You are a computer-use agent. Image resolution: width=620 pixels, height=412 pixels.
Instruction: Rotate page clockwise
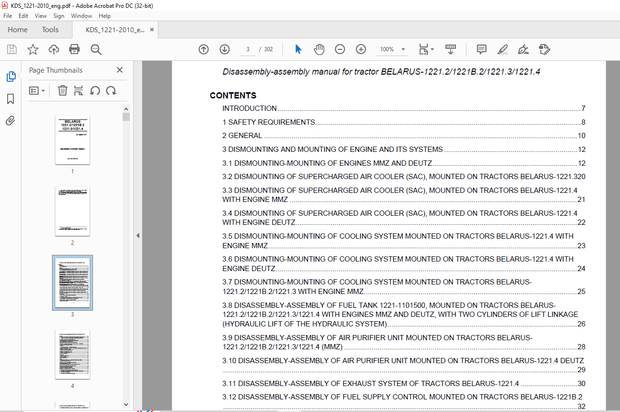pos(111,91)
